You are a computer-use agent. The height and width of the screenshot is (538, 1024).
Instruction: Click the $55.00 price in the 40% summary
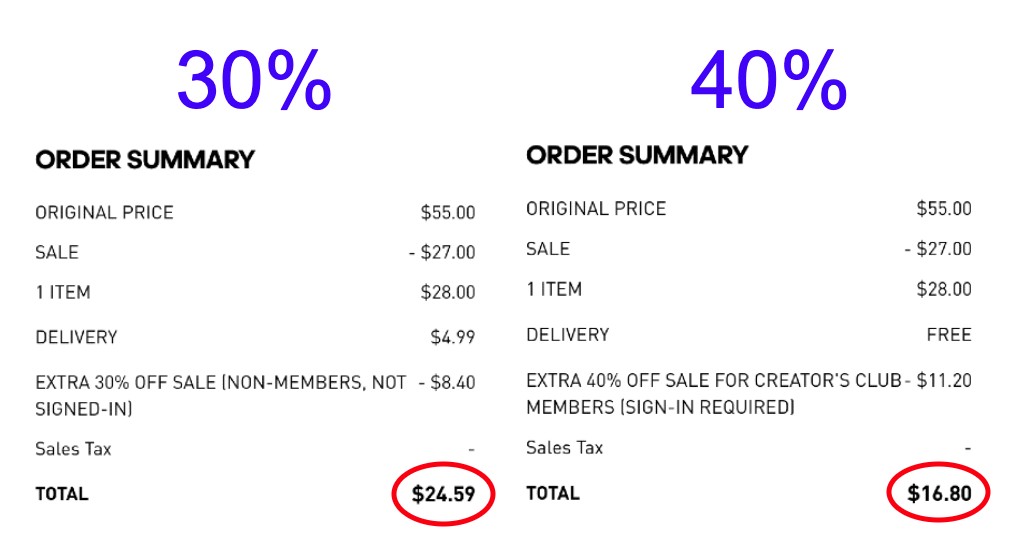[x=944, y=209]
